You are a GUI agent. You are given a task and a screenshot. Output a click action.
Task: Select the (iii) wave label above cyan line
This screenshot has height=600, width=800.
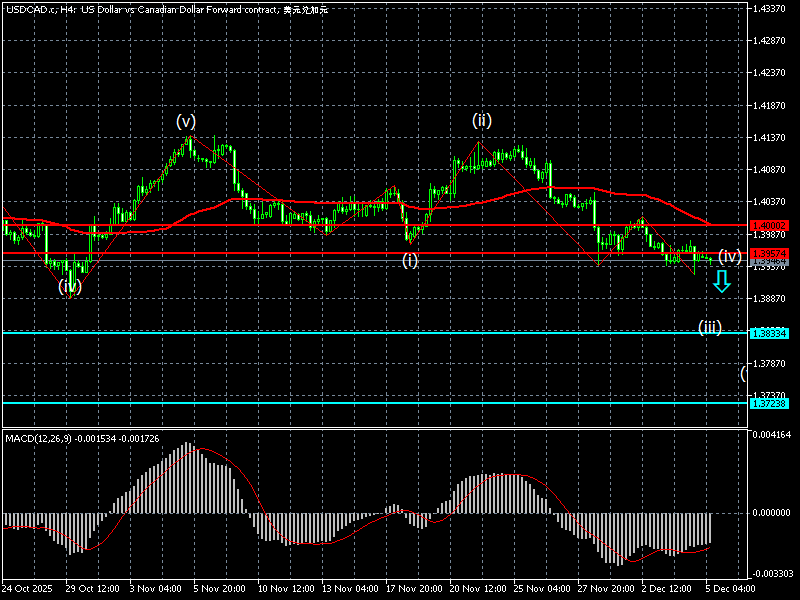click(710, 326)
